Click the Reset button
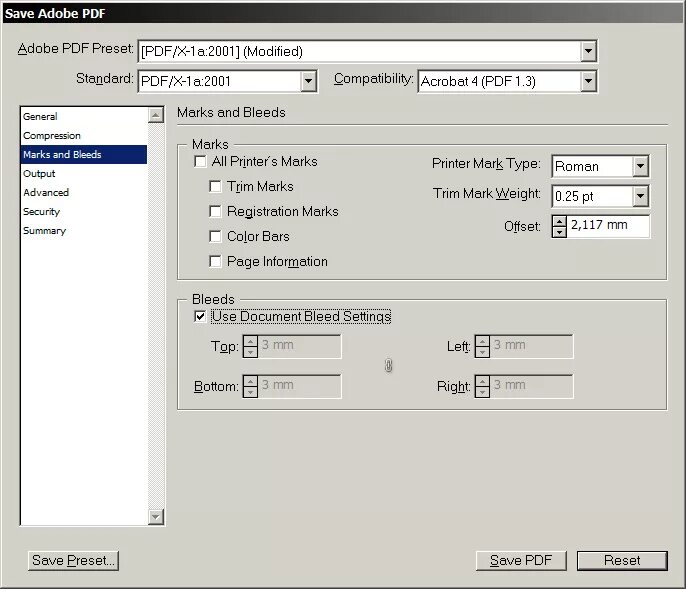The image size is (686, 589). click(x=622, y=561)
